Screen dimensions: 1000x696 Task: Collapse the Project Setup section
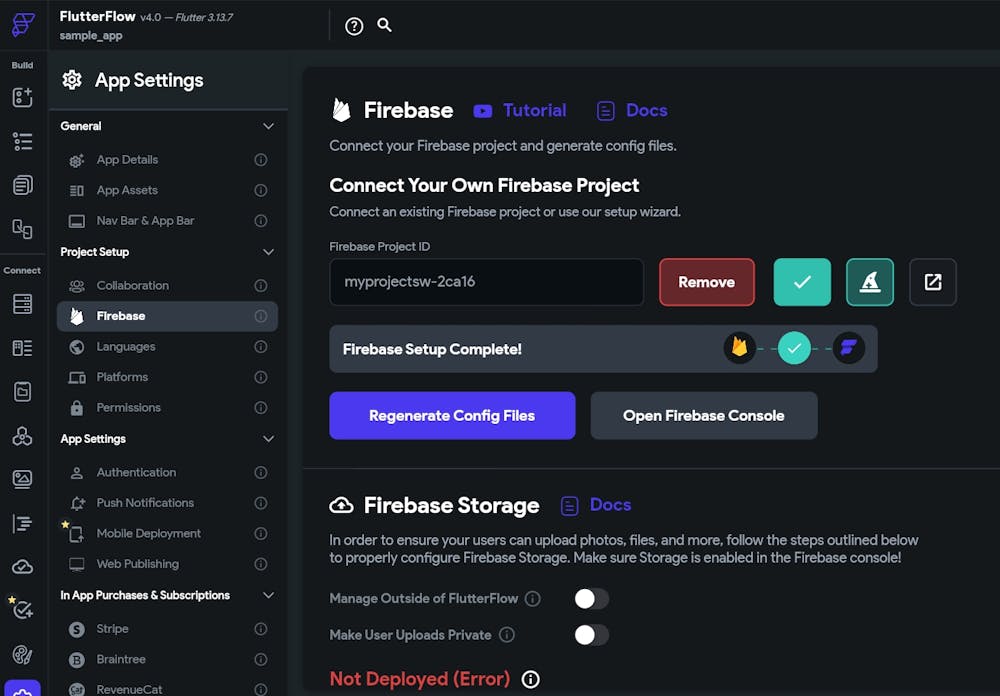point(268,252)
